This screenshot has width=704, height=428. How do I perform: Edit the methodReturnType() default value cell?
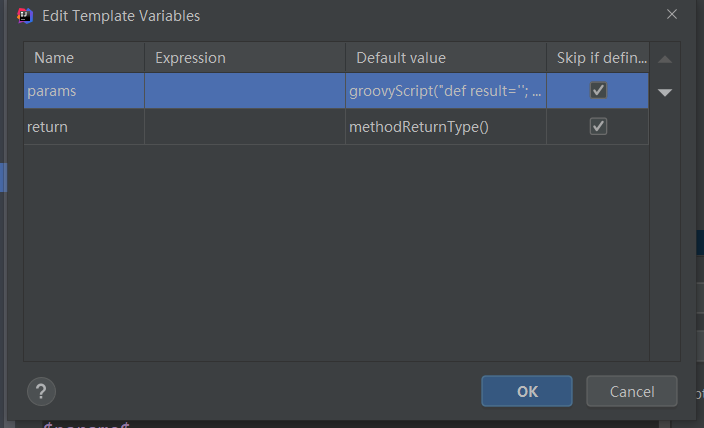coord(446,127)
